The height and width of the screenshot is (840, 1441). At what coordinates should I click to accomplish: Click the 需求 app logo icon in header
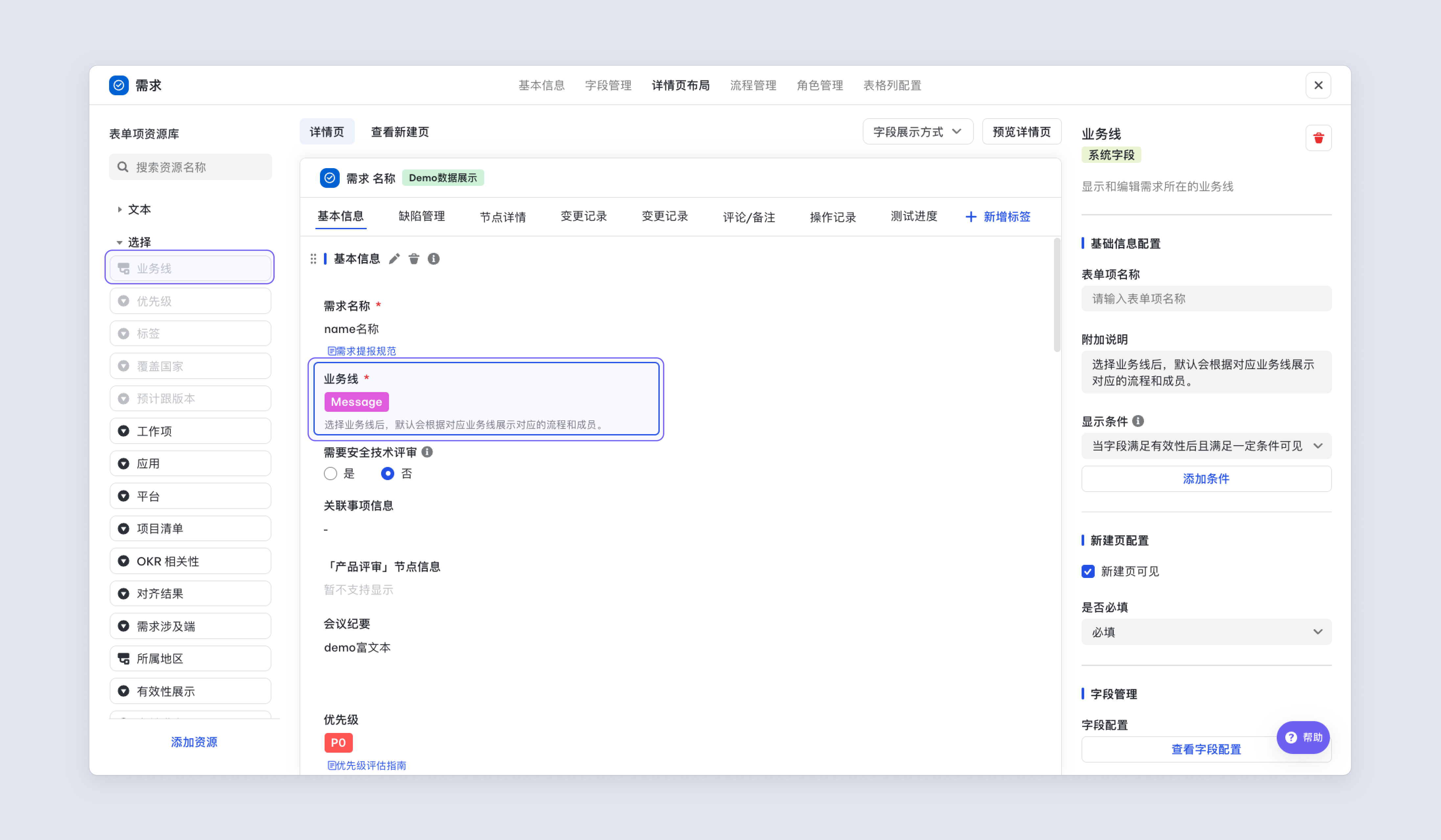click(119, 85)
